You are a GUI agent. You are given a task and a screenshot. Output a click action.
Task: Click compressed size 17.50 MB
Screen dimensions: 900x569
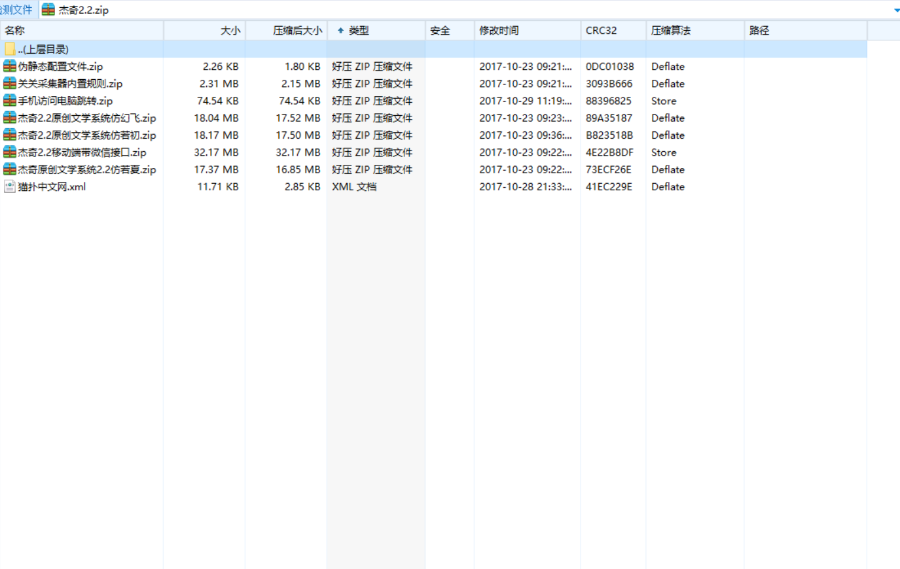[x=298, y=136]
